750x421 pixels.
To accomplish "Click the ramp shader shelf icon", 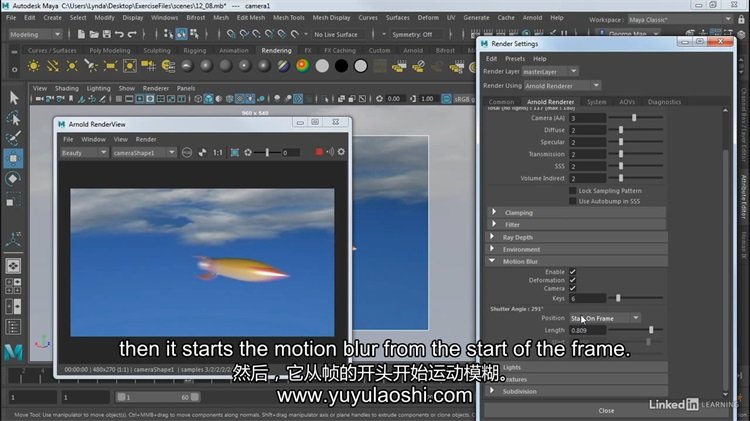I will tap(303, 66).
